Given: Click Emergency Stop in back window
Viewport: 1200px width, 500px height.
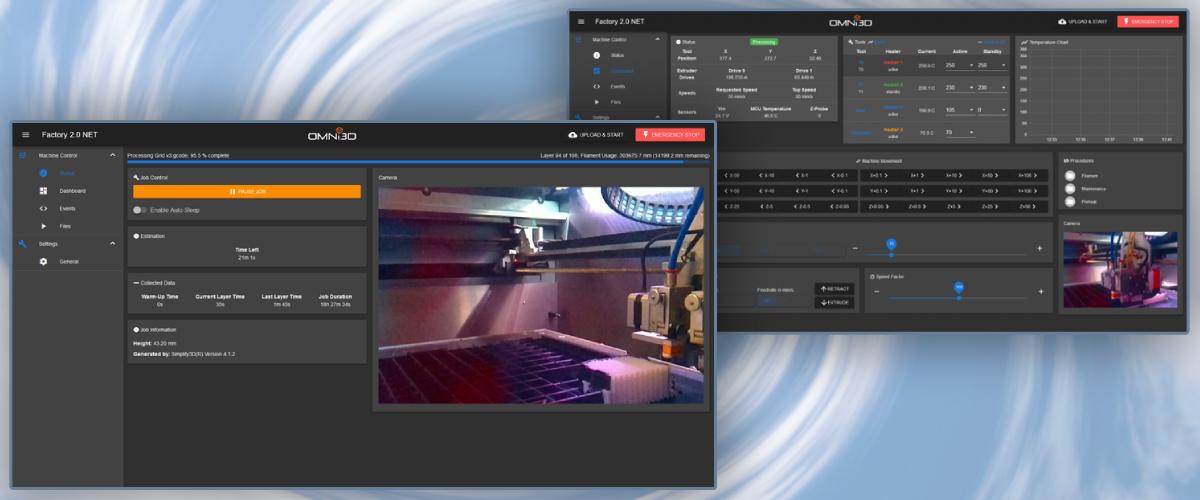Looking at the screenshot, I should (x=1148, y=21).
